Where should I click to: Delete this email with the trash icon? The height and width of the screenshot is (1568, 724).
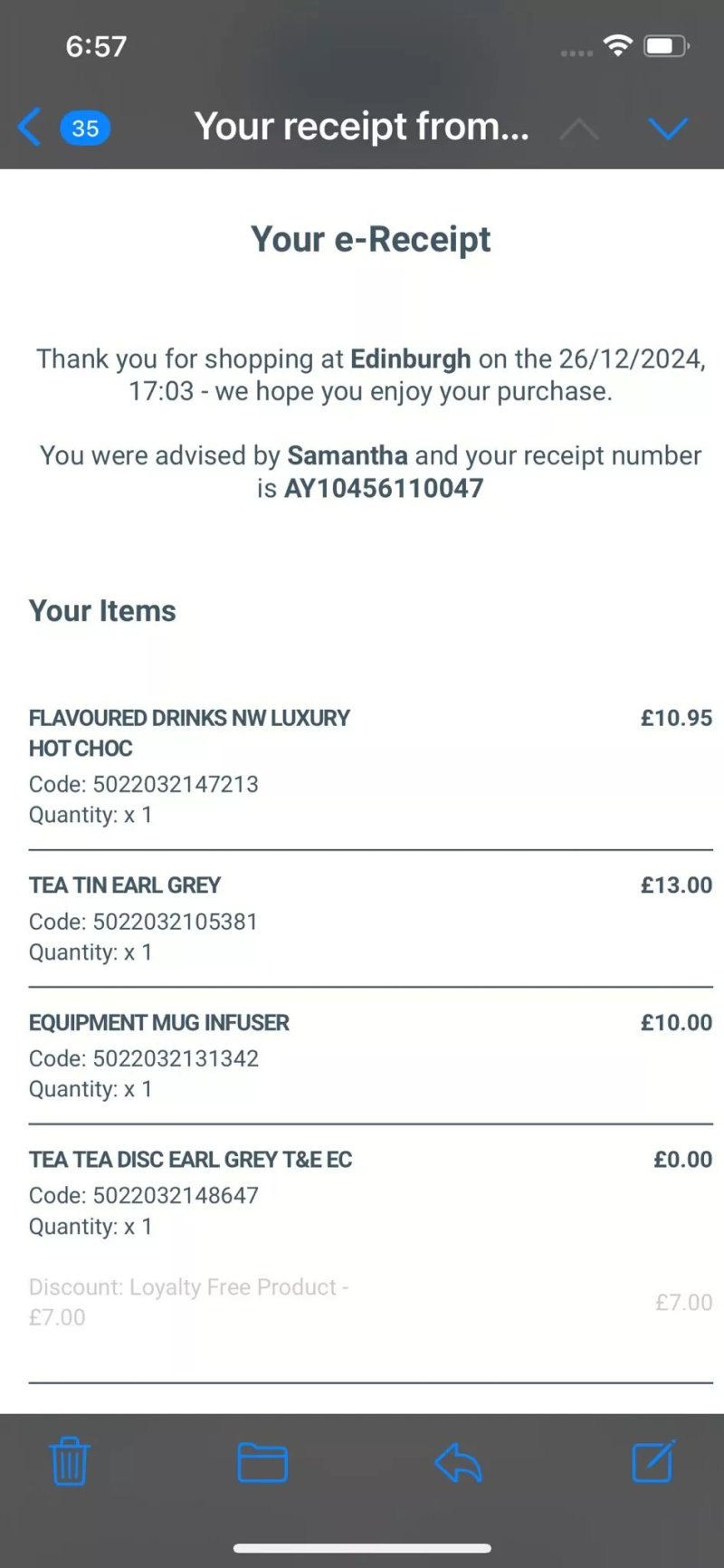point(69,1461)
